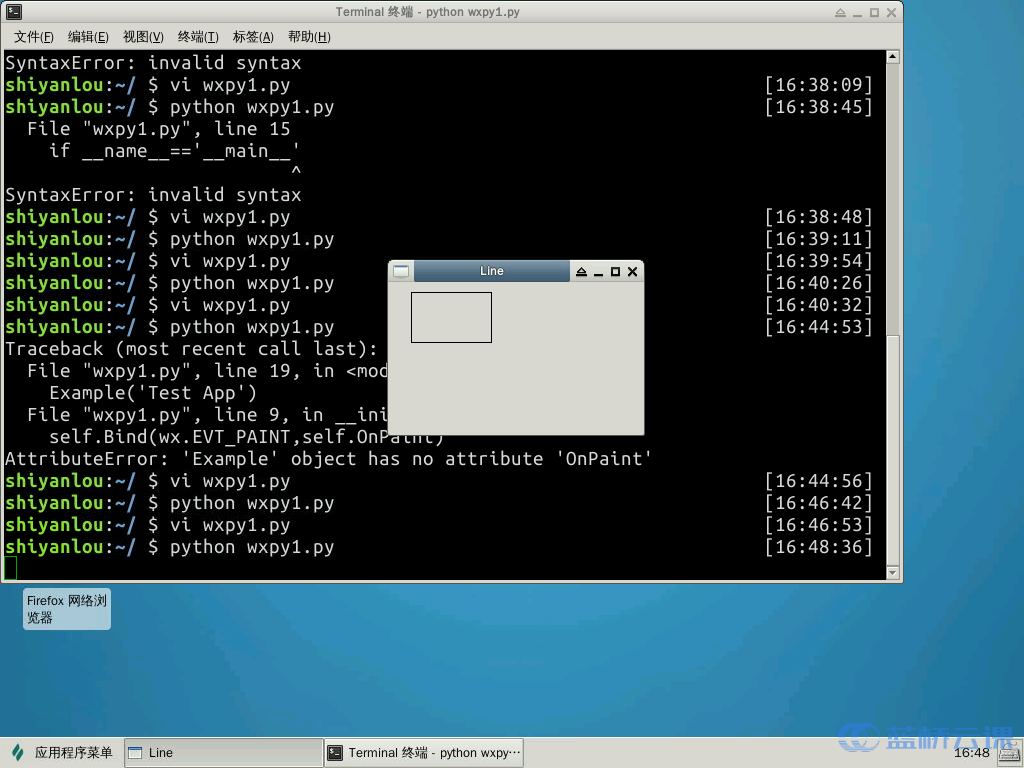Roll up the Terminal window with the shade icon
This screenshot has height=768, width=1024.
click(x=841, y=13)
